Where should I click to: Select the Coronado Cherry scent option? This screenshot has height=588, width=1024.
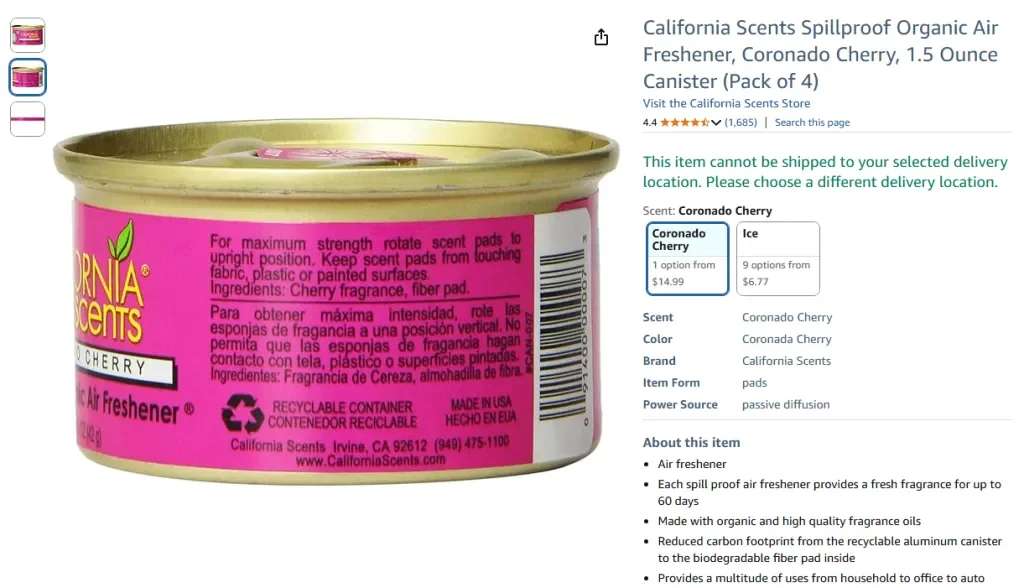(687, 258)
